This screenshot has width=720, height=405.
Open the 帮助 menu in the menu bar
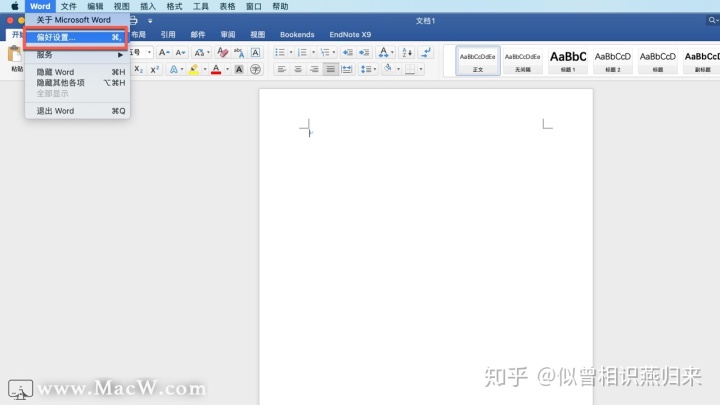pyautogui.click(x=280, y=6)
